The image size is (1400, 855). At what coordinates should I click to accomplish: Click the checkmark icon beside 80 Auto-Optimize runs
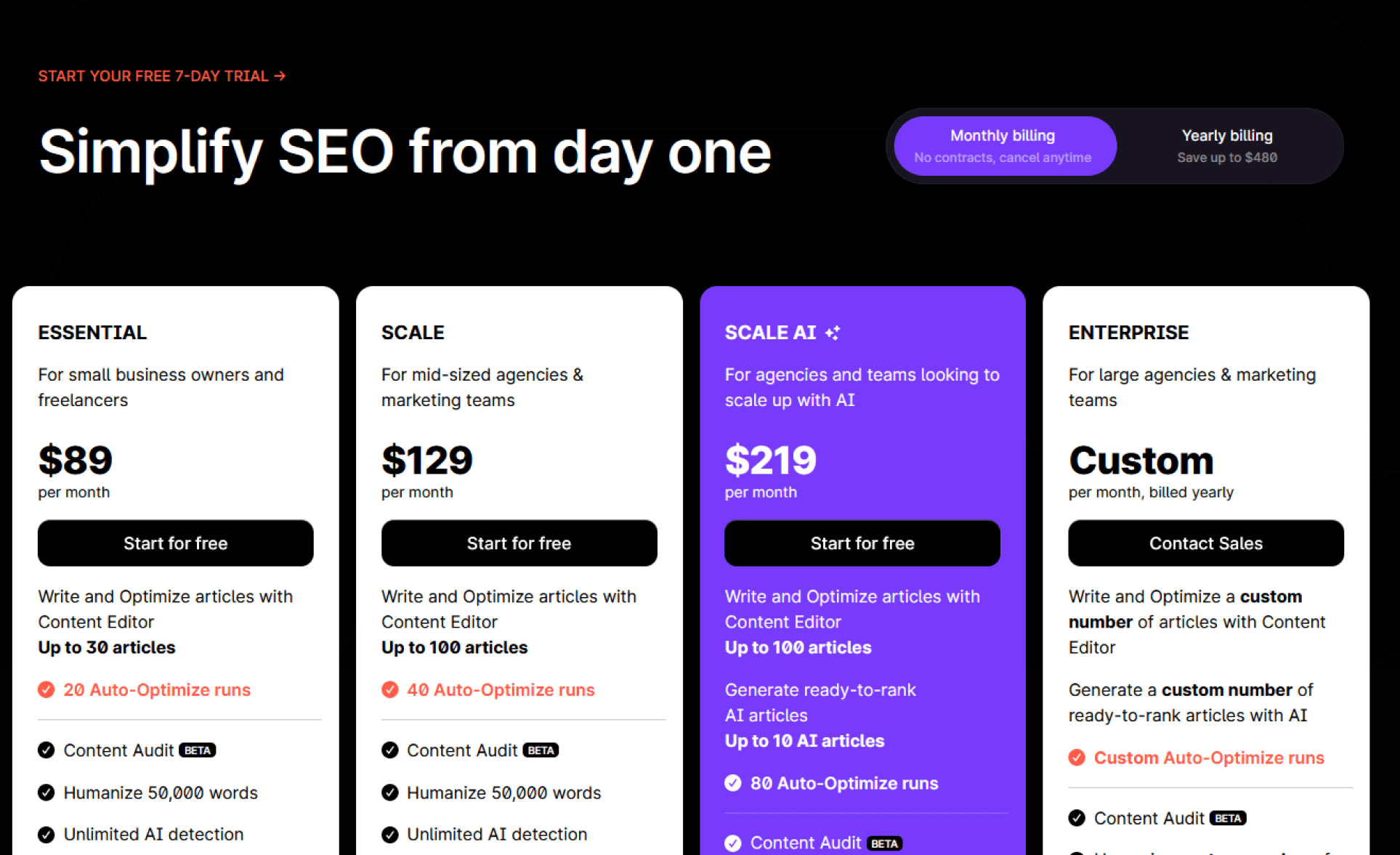coord(733,783)
